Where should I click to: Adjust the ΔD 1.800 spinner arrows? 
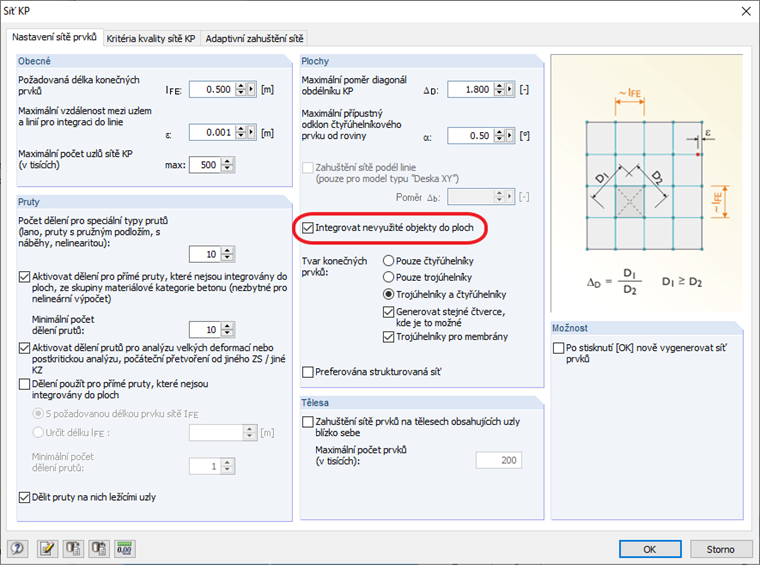[499, 89]
